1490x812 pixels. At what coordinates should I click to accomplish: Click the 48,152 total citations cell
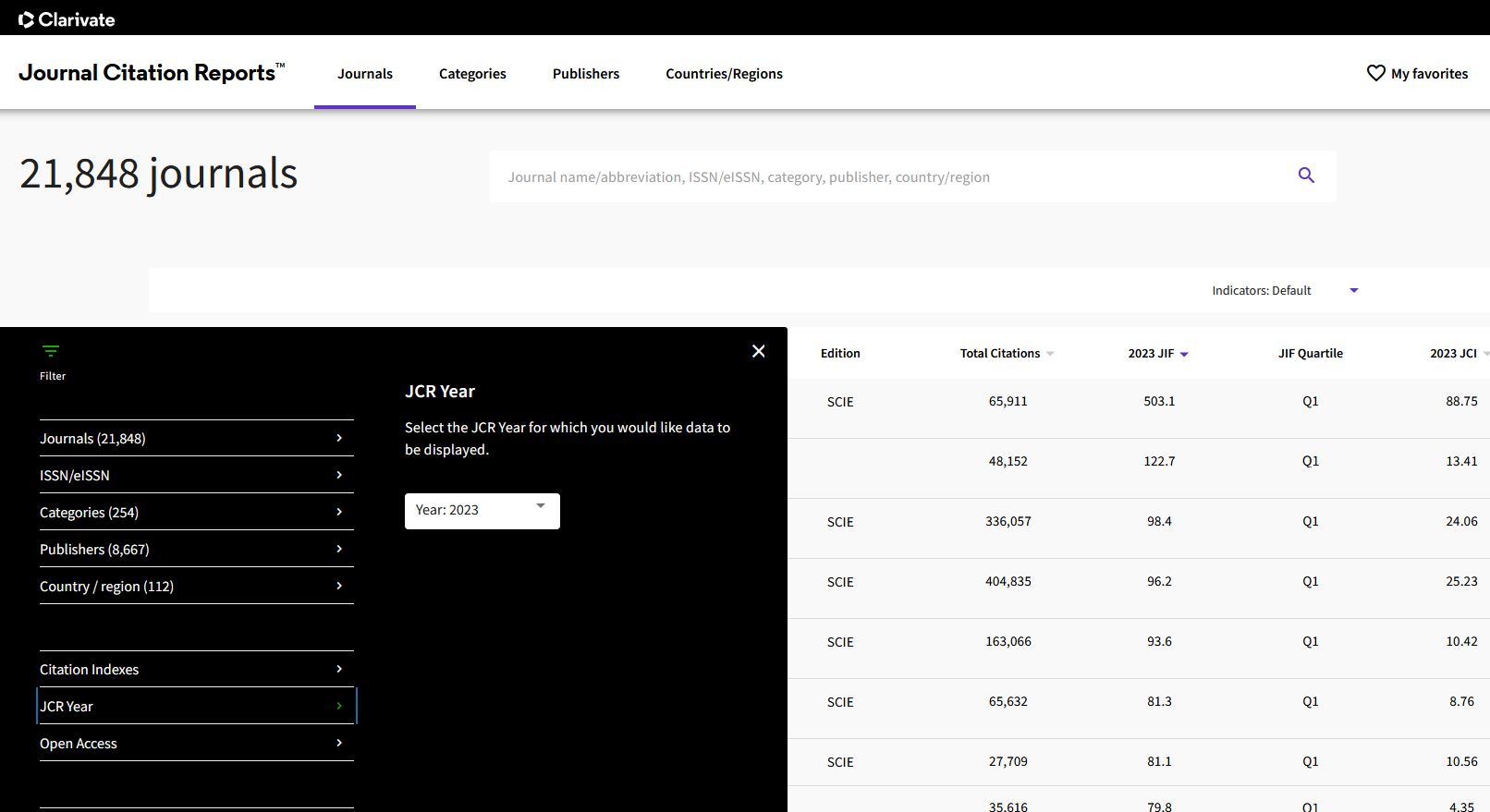[x=1008, y=461]
